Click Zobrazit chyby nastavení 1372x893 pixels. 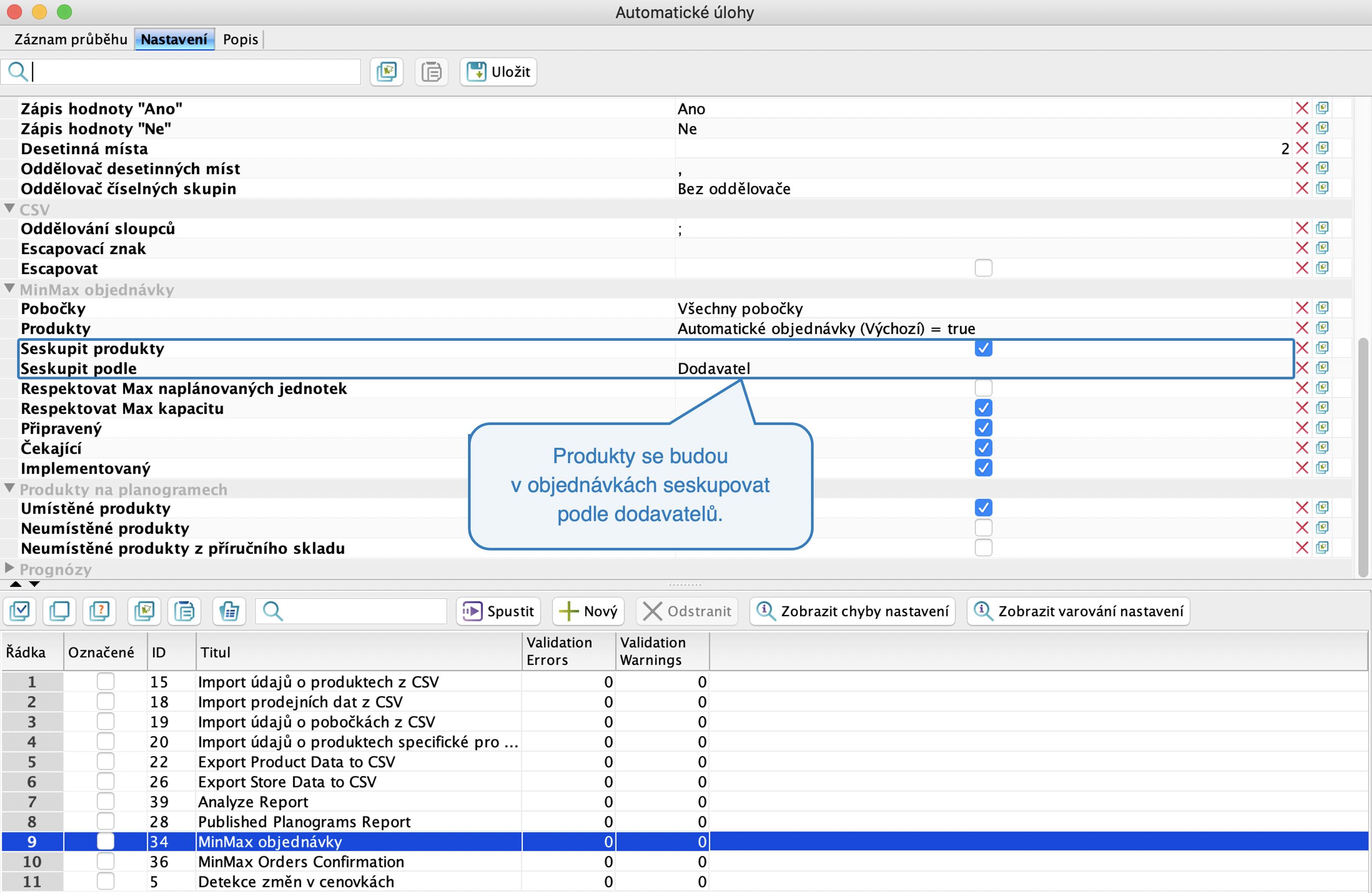click(852, 611)
